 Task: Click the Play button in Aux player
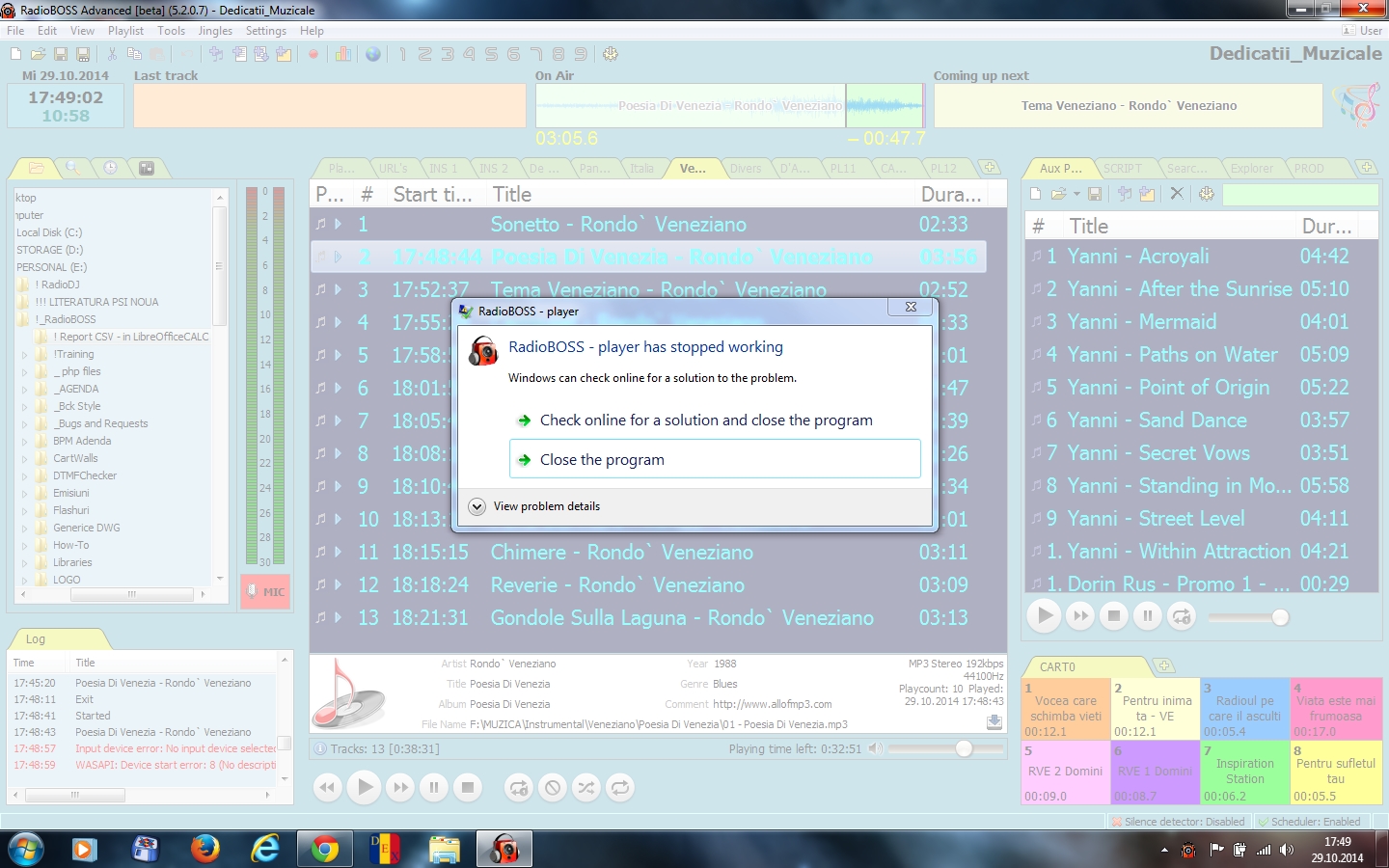point(1045,615)
